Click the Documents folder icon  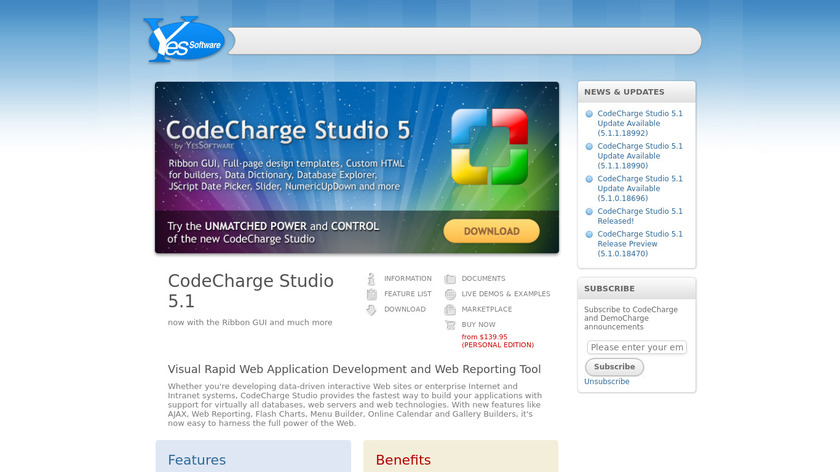point(450,279)
